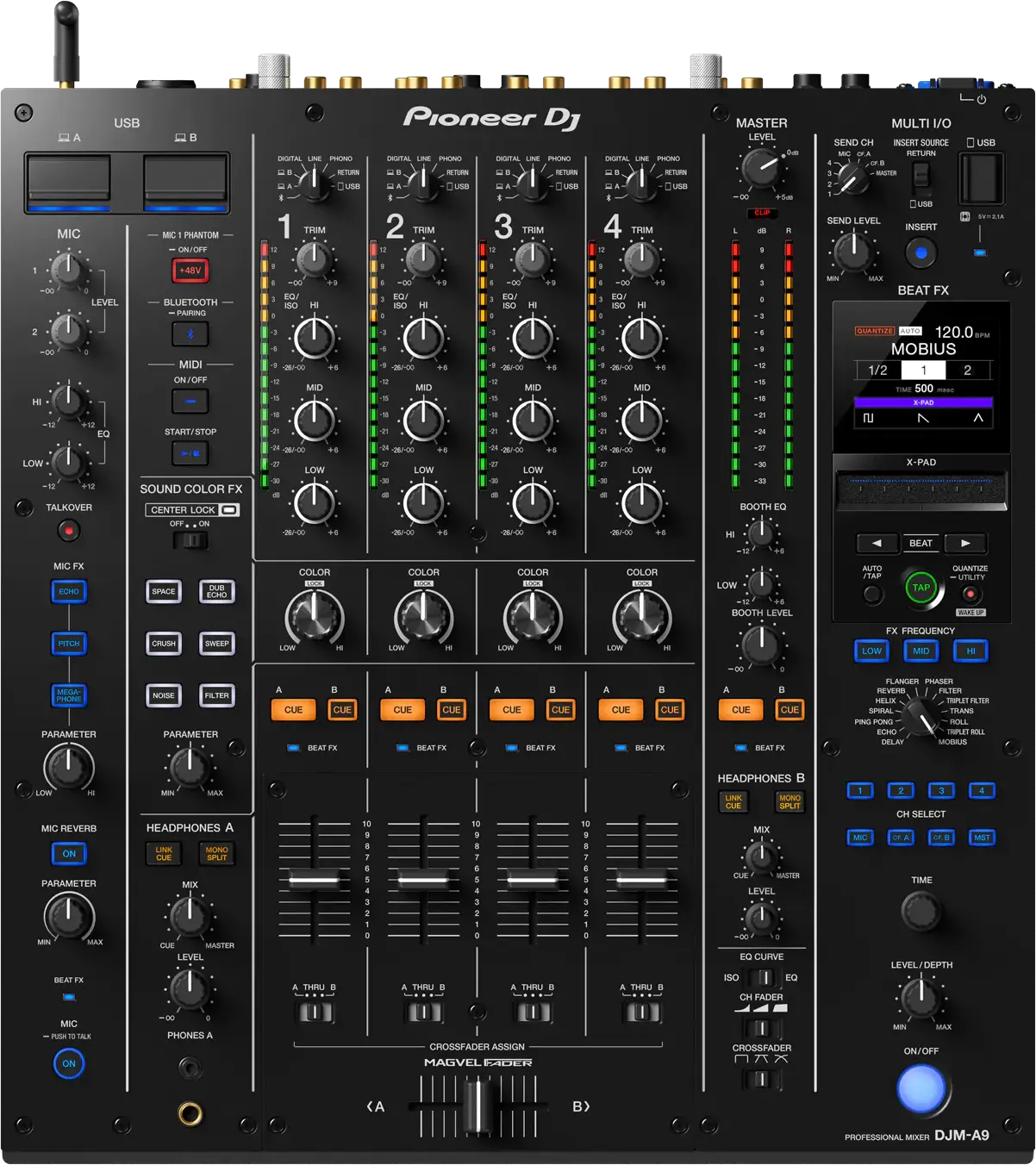Click the MASTER LEVEL knob
Viewport: 1036px width, 1165px height.
pyautogui.click(x=762, y=167)
